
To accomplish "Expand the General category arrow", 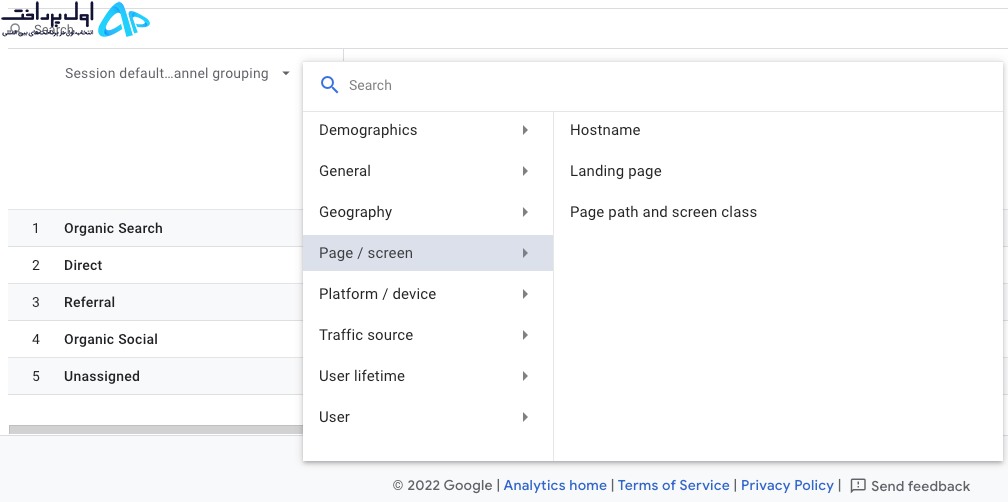I will [x=525, y=171].
